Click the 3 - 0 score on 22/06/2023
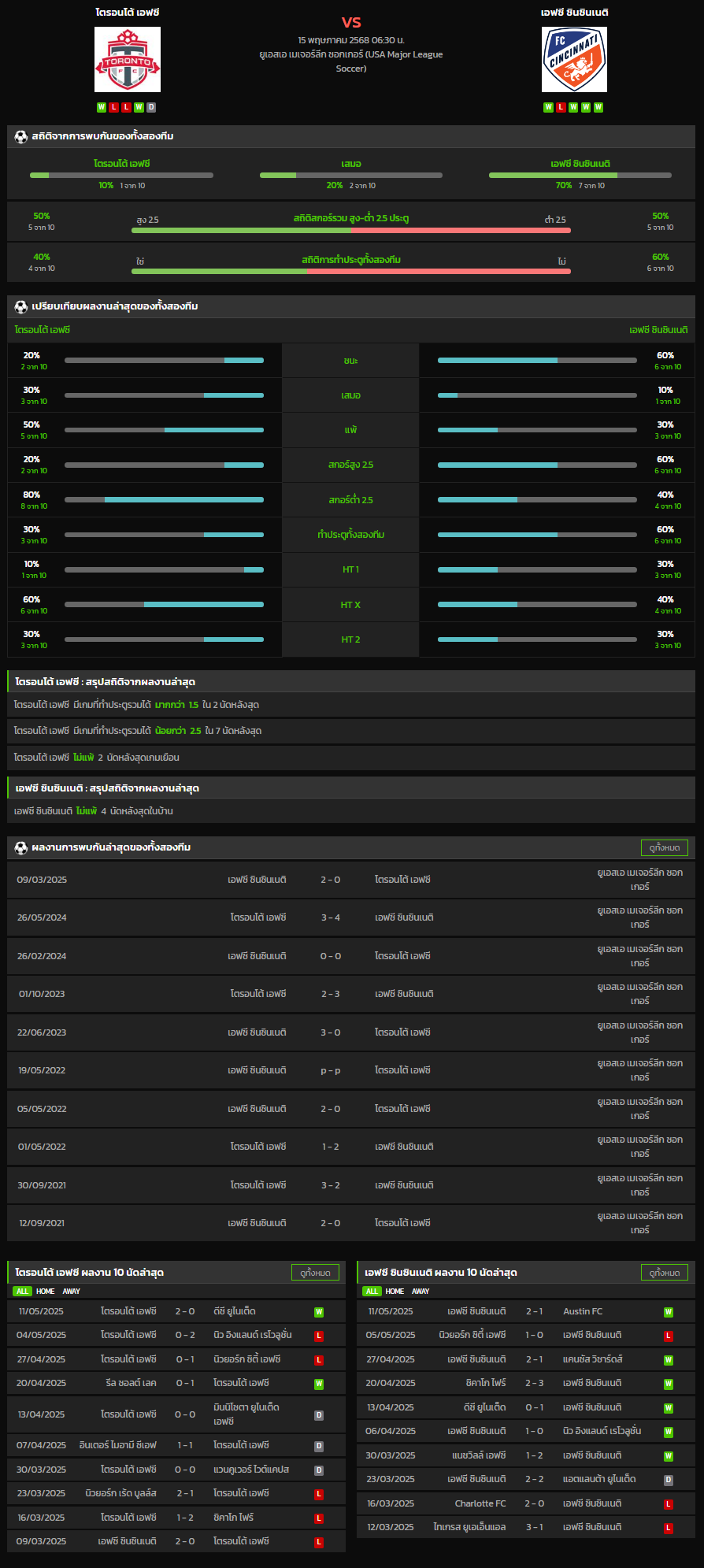This screenshot has height=1568, width=704. coord(331,1032)
